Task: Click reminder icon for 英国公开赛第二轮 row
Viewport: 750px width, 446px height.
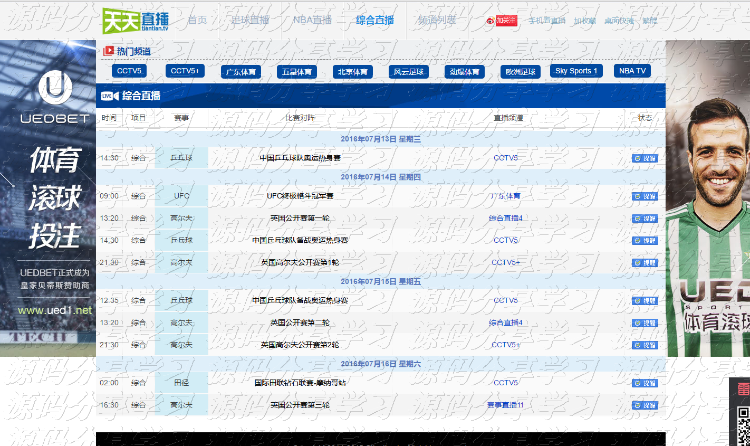Action: tap(645, 323)
